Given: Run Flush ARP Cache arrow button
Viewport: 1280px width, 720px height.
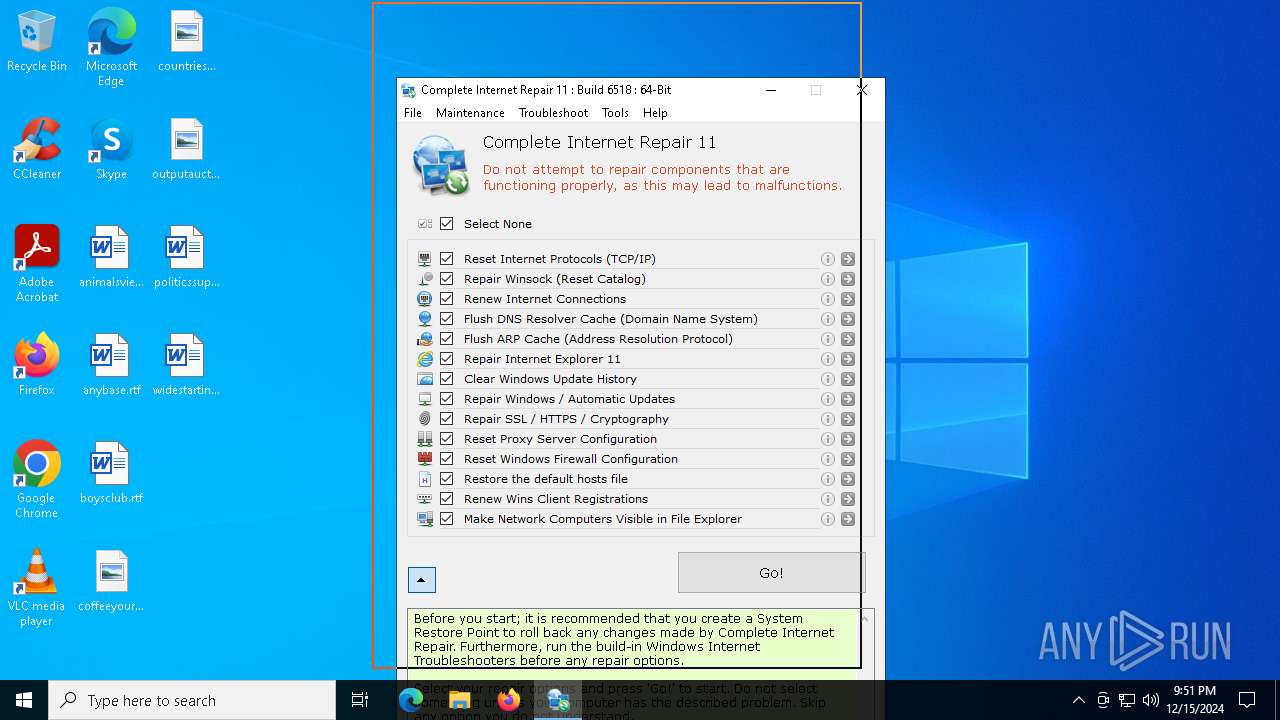Looking at the screenshot, I should click(848, 339).
